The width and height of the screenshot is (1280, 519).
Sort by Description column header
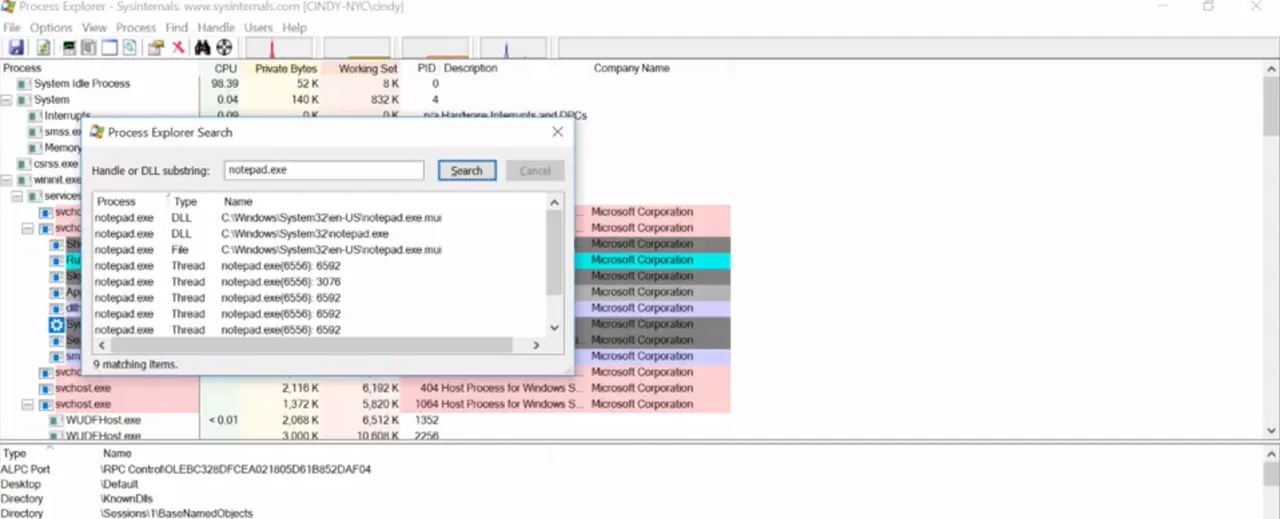click(471, 68)
